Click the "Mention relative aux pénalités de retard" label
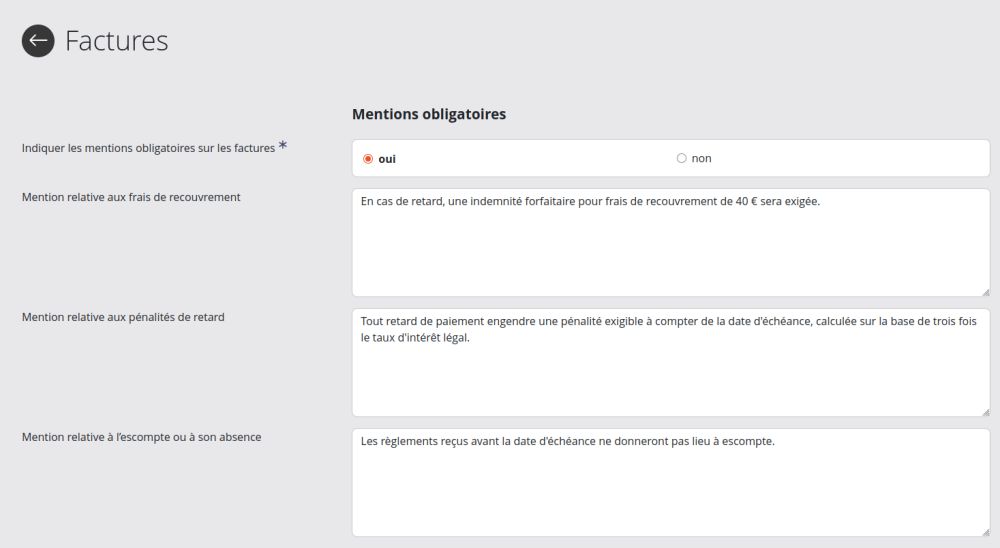The height and width of the screenshot is (548, 1000). coord(123,317)
